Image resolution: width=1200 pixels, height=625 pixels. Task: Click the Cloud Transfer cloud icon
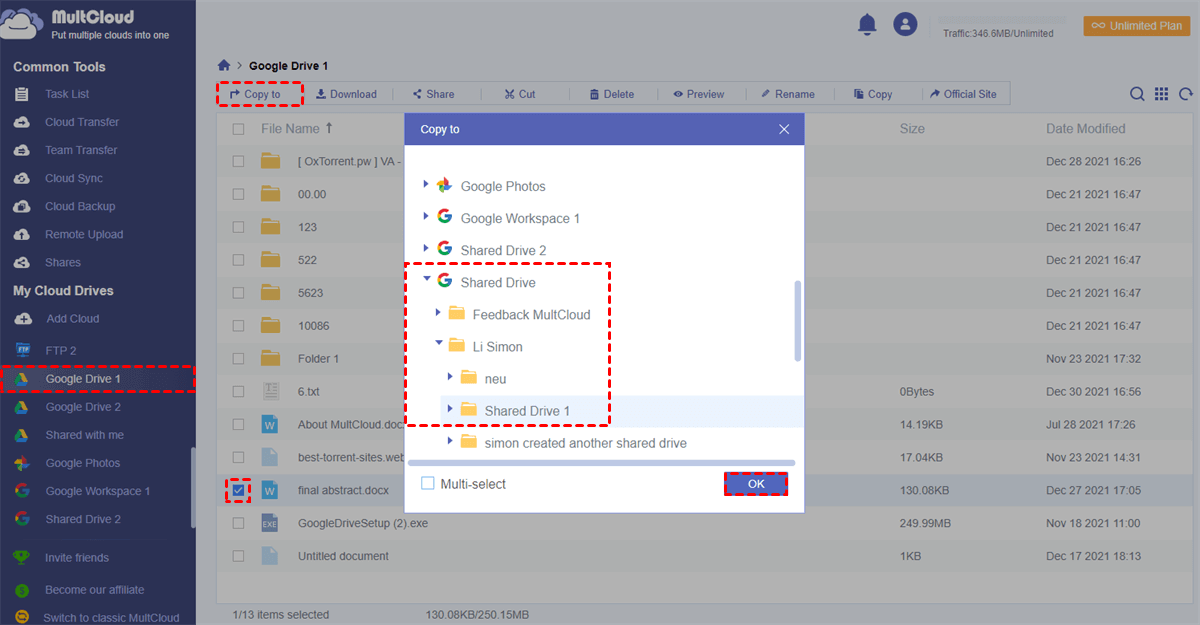[x=22, y=122]
